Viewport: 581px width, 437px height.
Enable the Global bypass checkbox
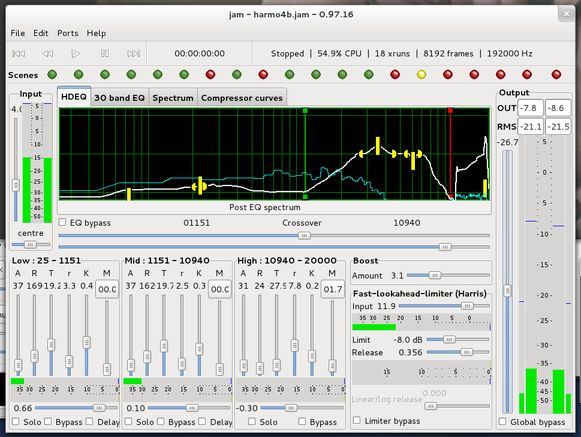pos(502,421)
